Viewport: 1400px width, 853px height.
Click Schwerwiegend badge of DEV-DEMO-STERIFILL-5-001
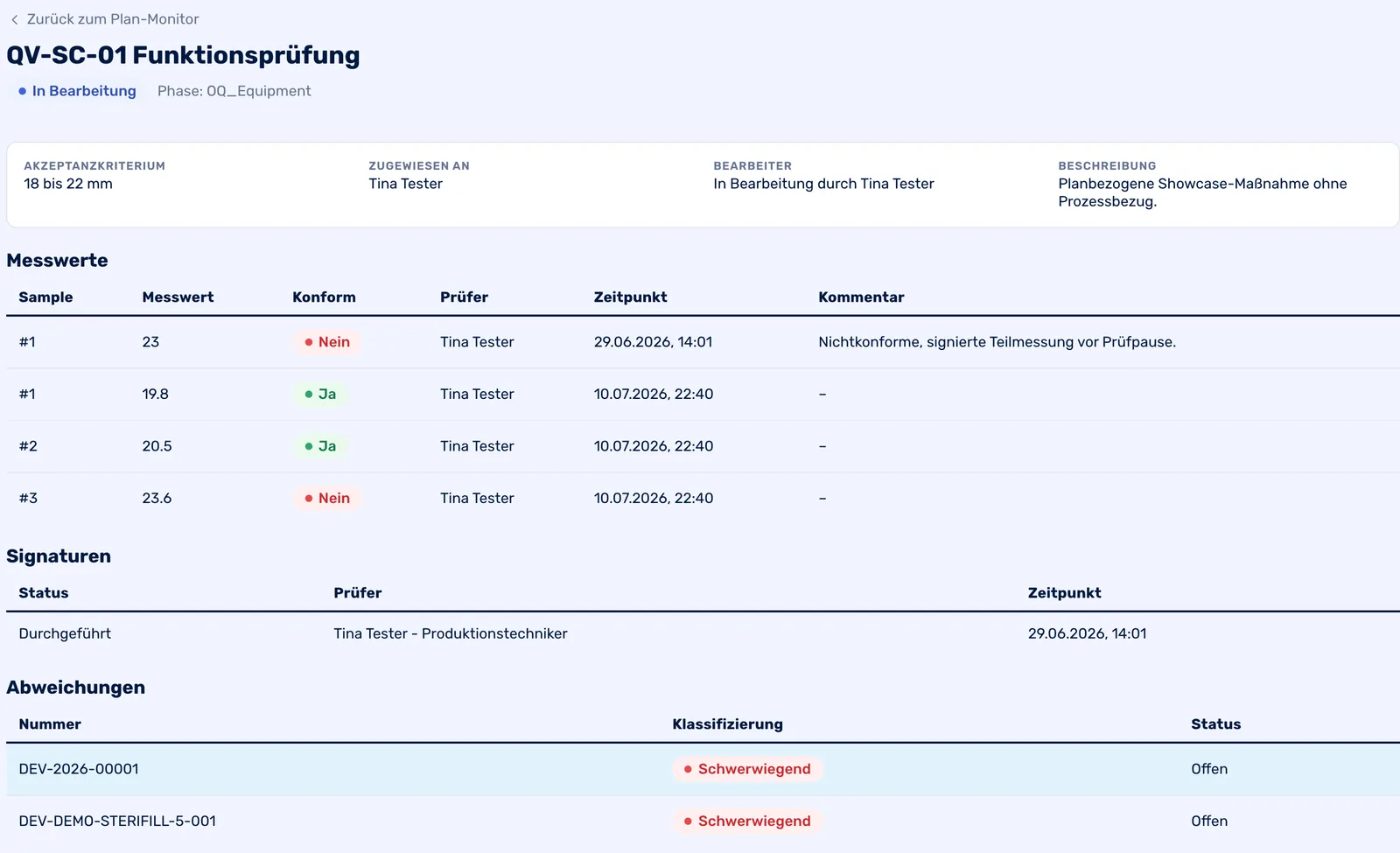pos(747,822)
